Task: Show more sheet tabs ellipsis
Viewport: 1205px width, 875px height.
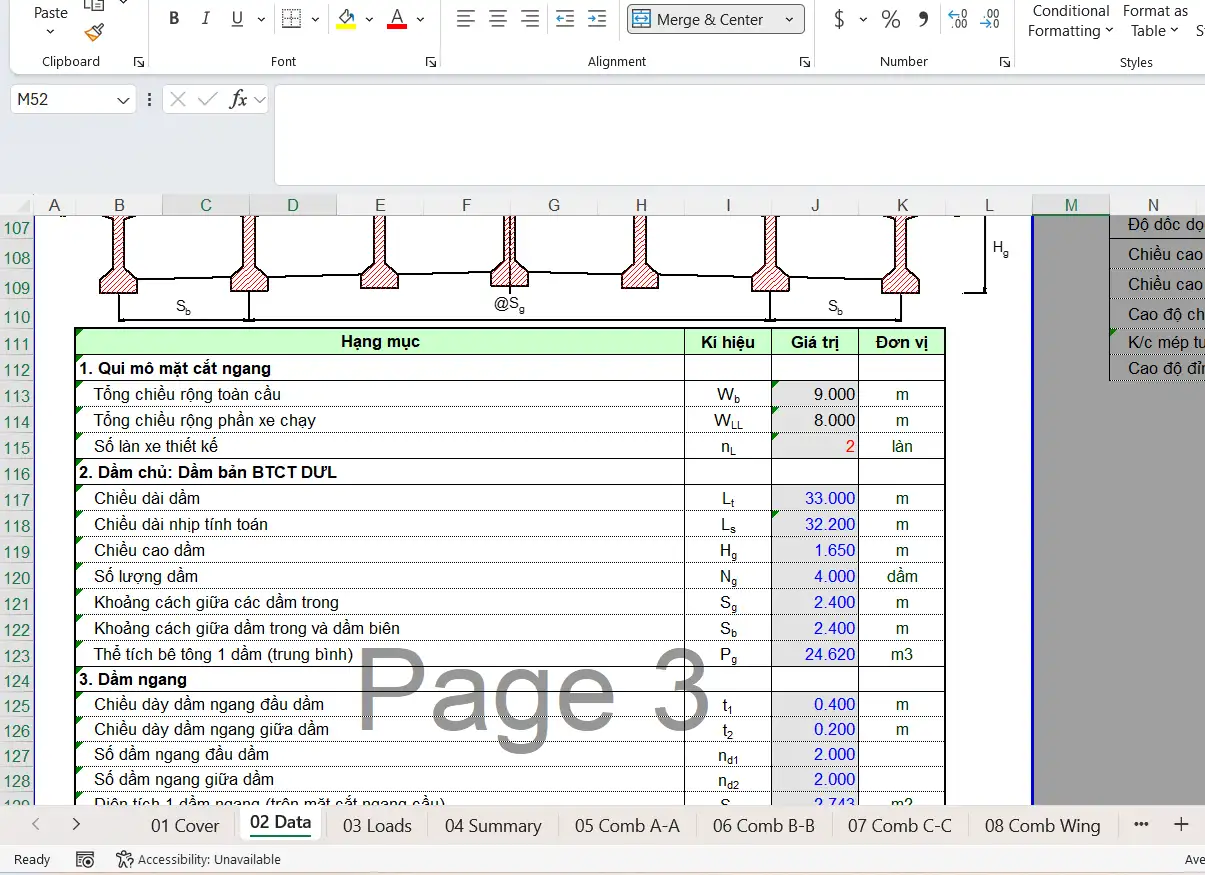Action: click(x=1141, y=825)
